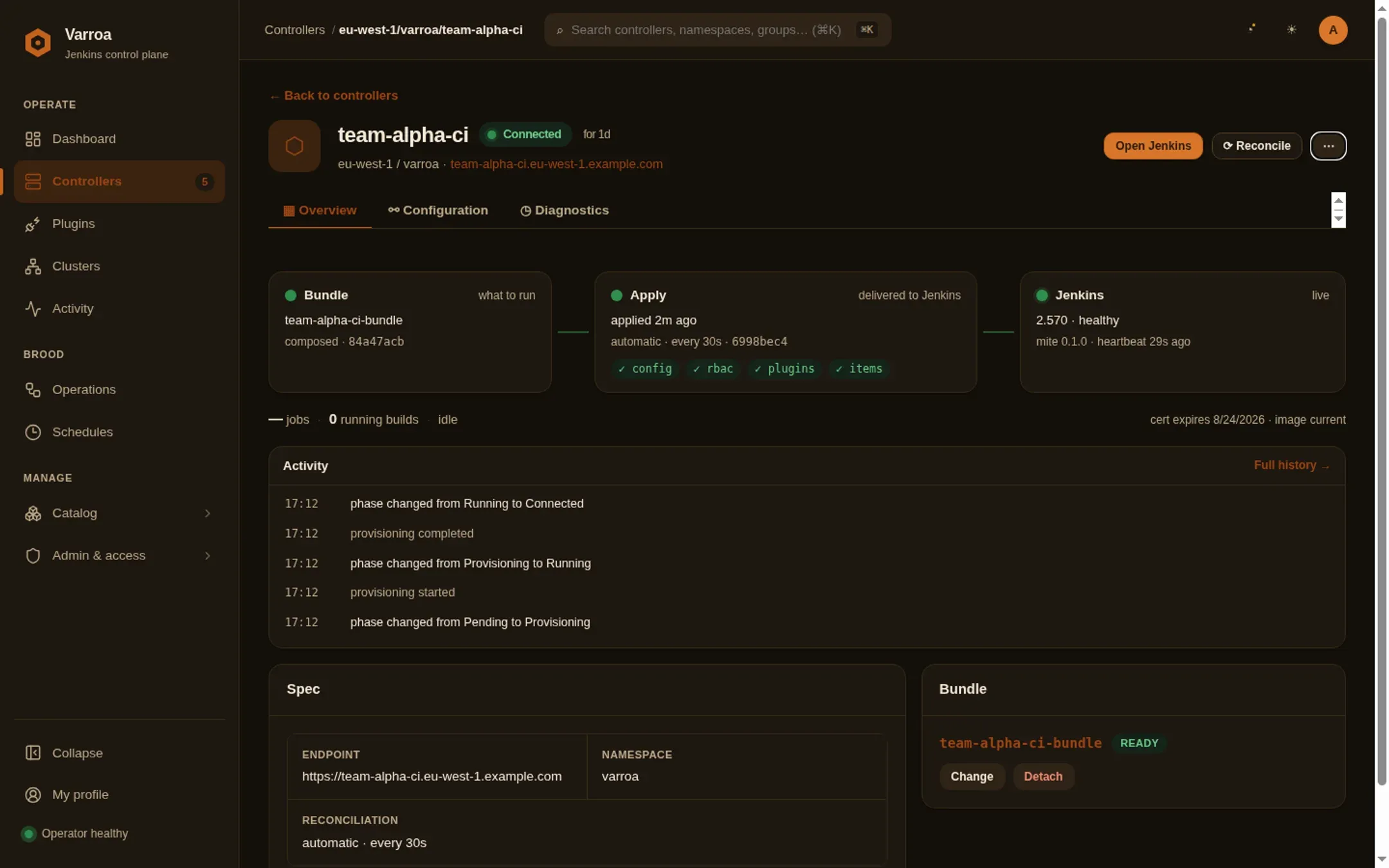Viewport: 1389px width, 868px height.
Task: Click eu-west-1/varroa/team-alpha-ci breadcrumb
Action: [x=430, y=30]
